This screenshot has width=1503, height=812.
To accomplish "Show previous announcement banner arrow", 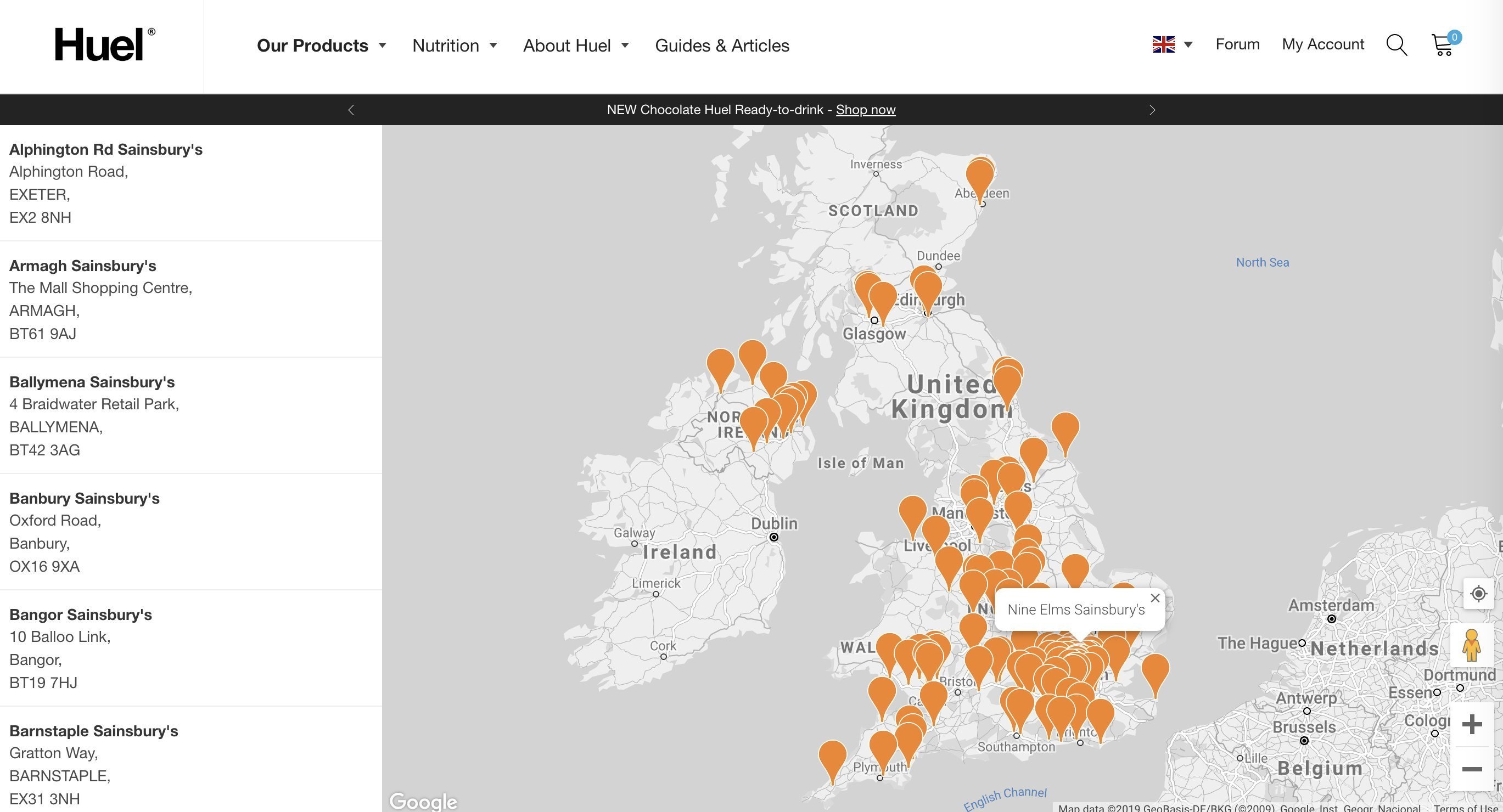I will tap(351, 110).
